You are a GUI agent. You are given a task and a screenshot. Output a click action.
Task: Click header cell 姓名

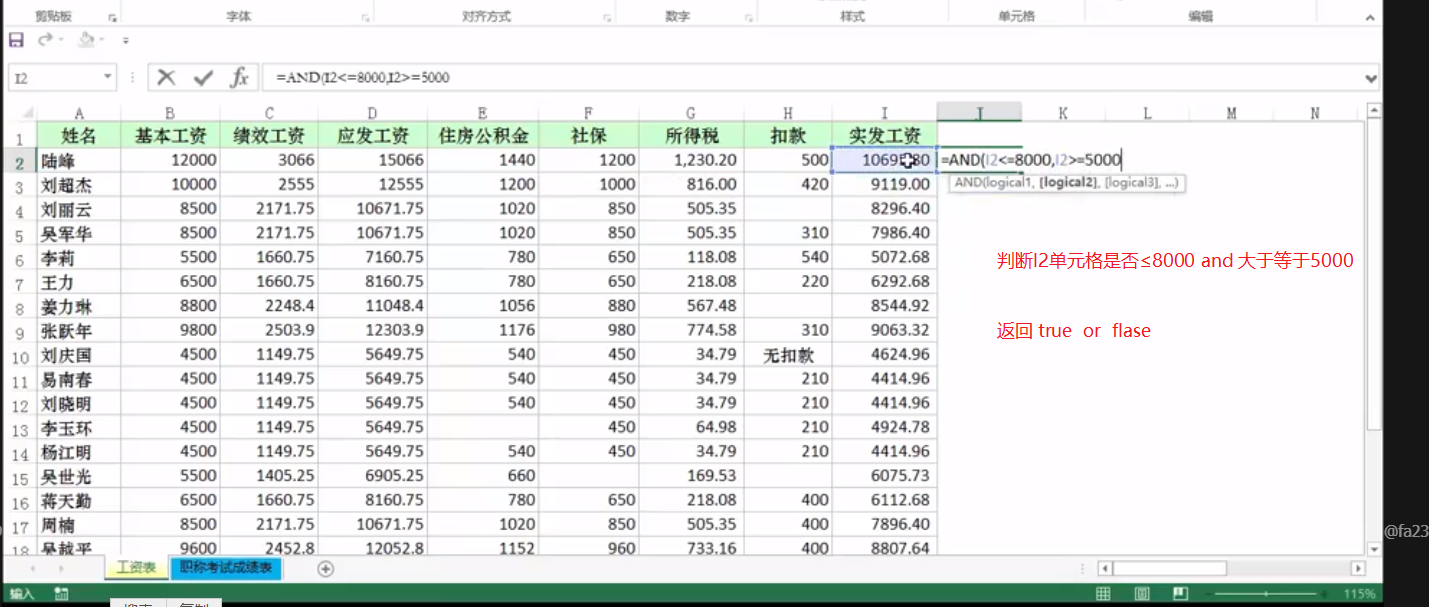coord(79,135)
